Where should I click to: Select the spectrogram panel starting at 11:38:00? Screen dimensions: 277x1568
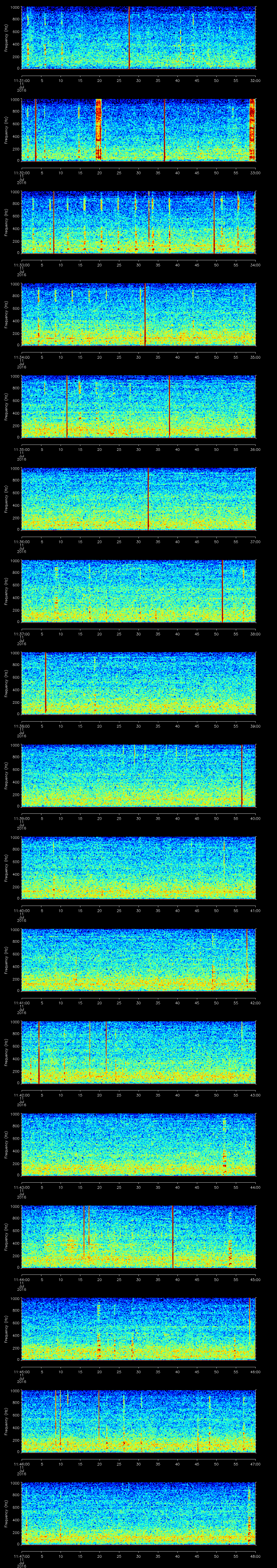click(x=139, y=683)
